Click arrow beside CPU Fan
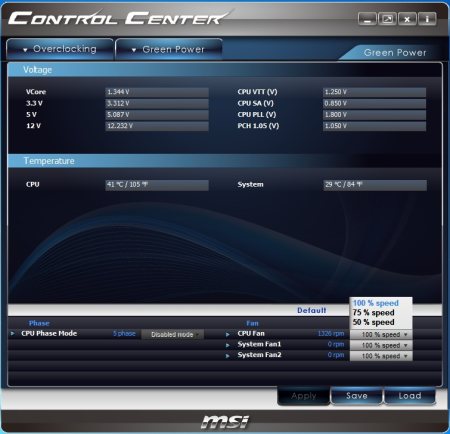 coord(228,334)
